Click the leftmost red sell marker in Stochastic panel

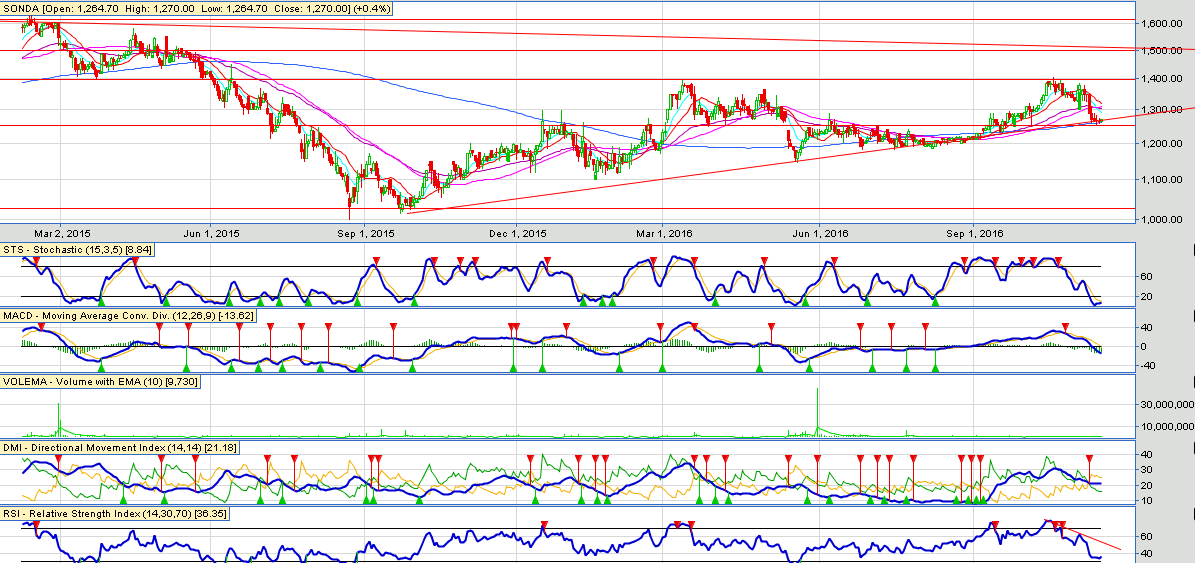coord(35,260)
